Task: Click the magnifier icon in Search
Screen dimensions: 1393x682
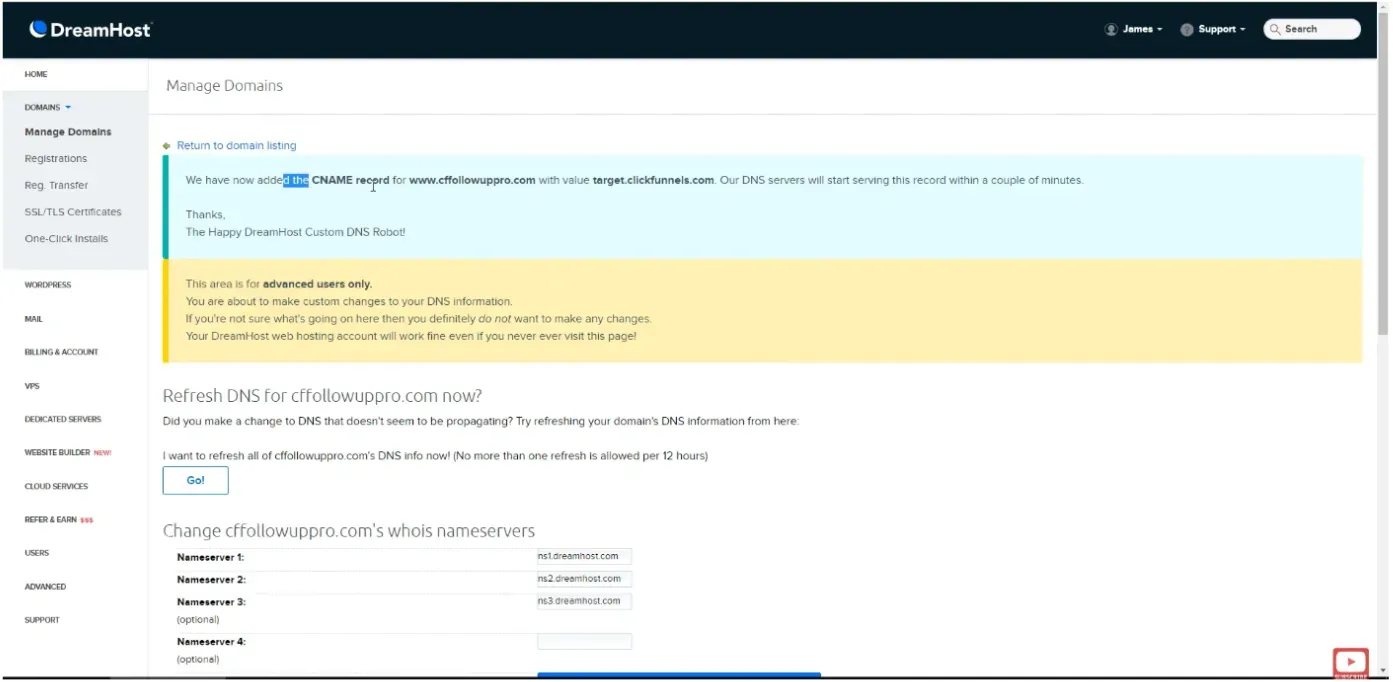Action: pos(1275,30)
